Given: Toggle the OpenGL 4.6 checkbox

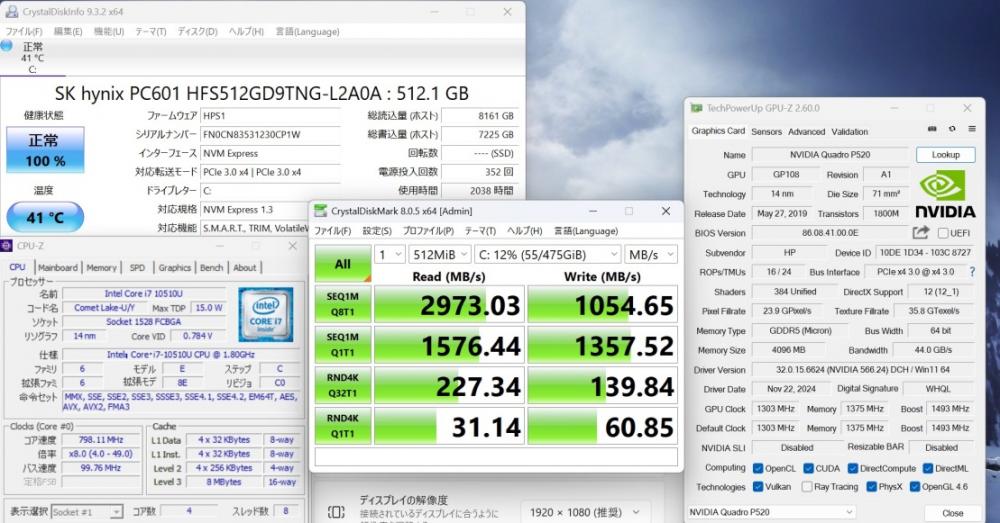Looking at the screenshot, I should click(x=915, y=487).
